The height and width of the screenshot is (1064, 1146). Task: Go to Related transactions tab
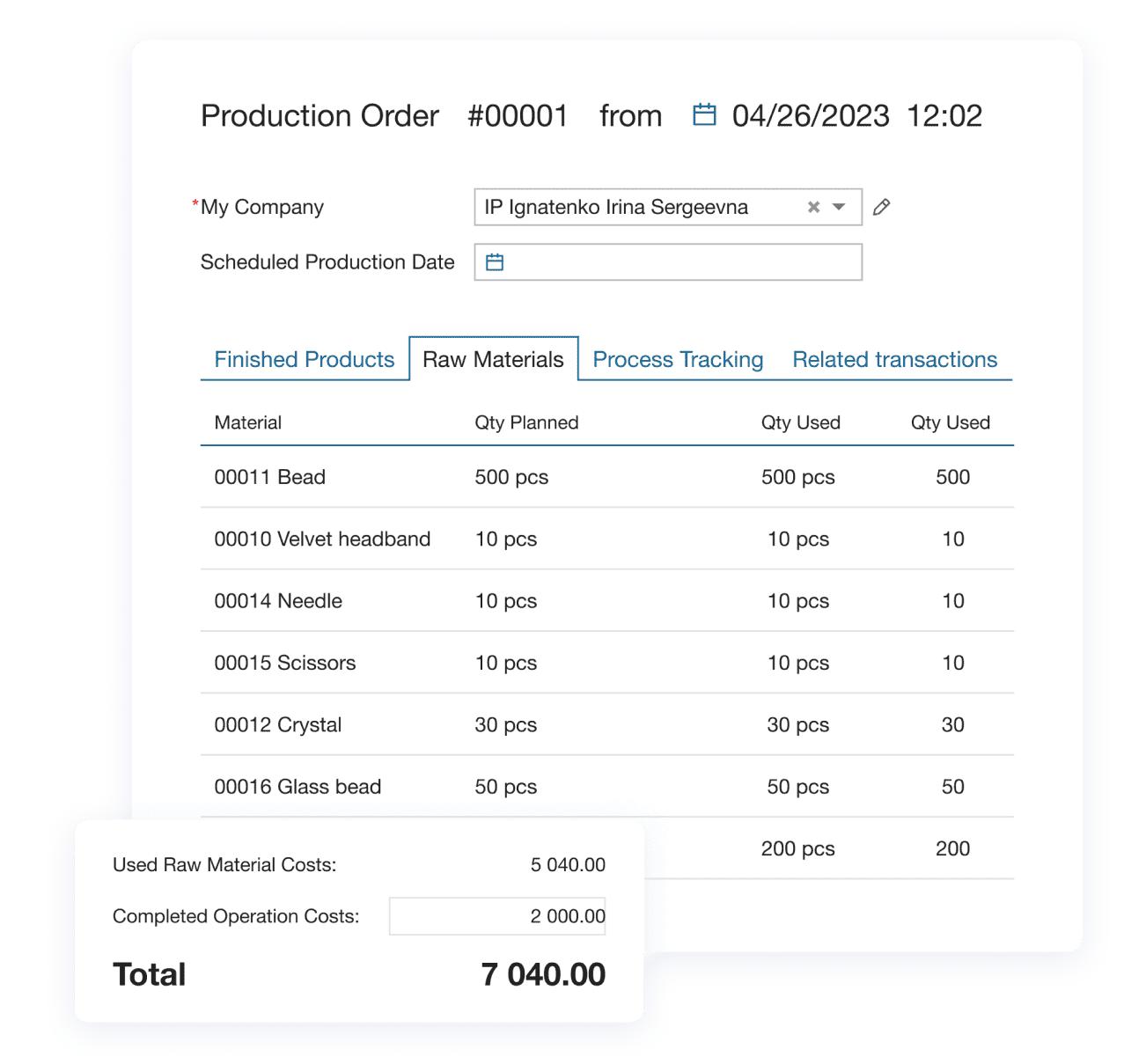894,359
